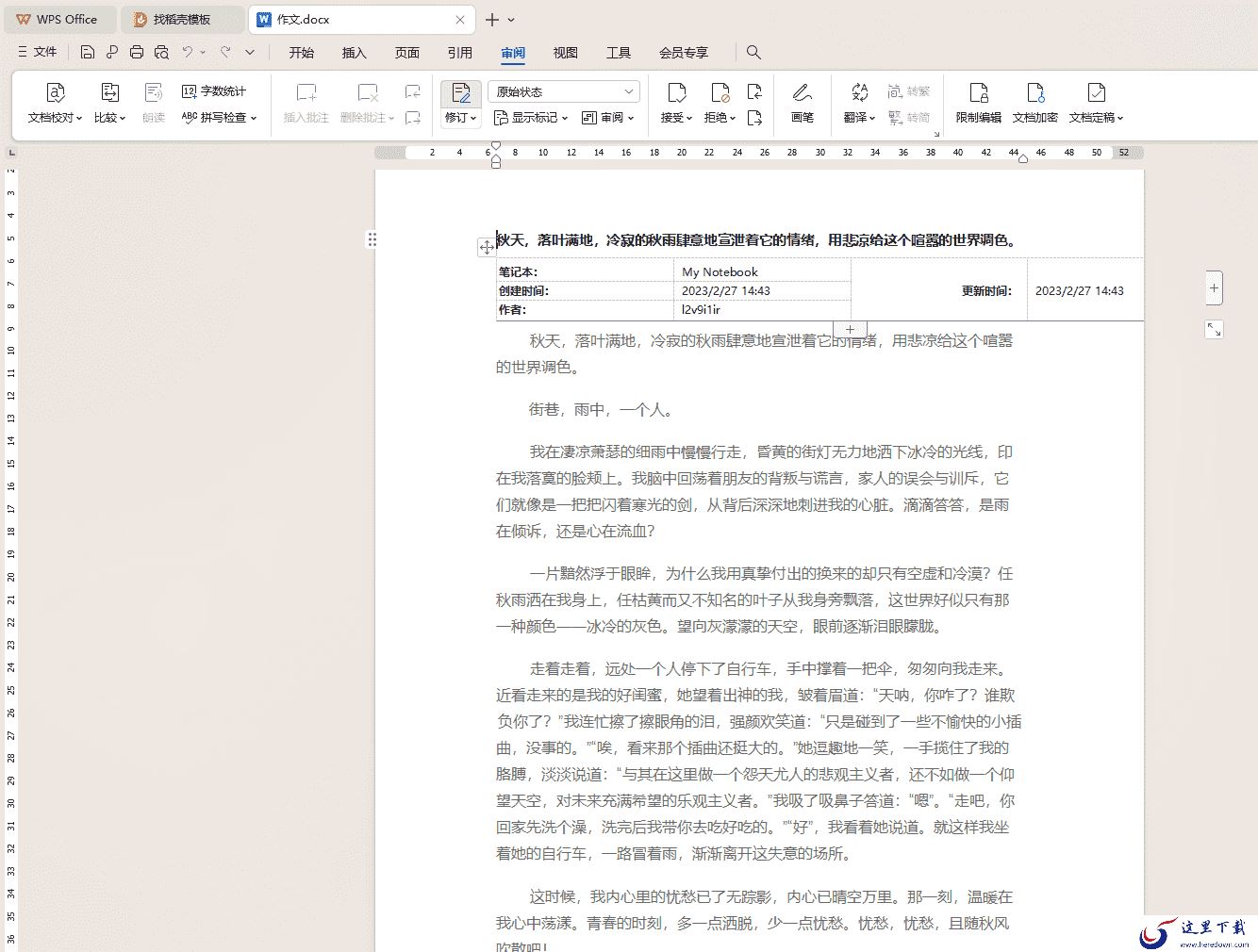Viewport: 1258px width, 952px height.
Task: Open the 显示标记 dropdown
Action: tap(531, 118)
